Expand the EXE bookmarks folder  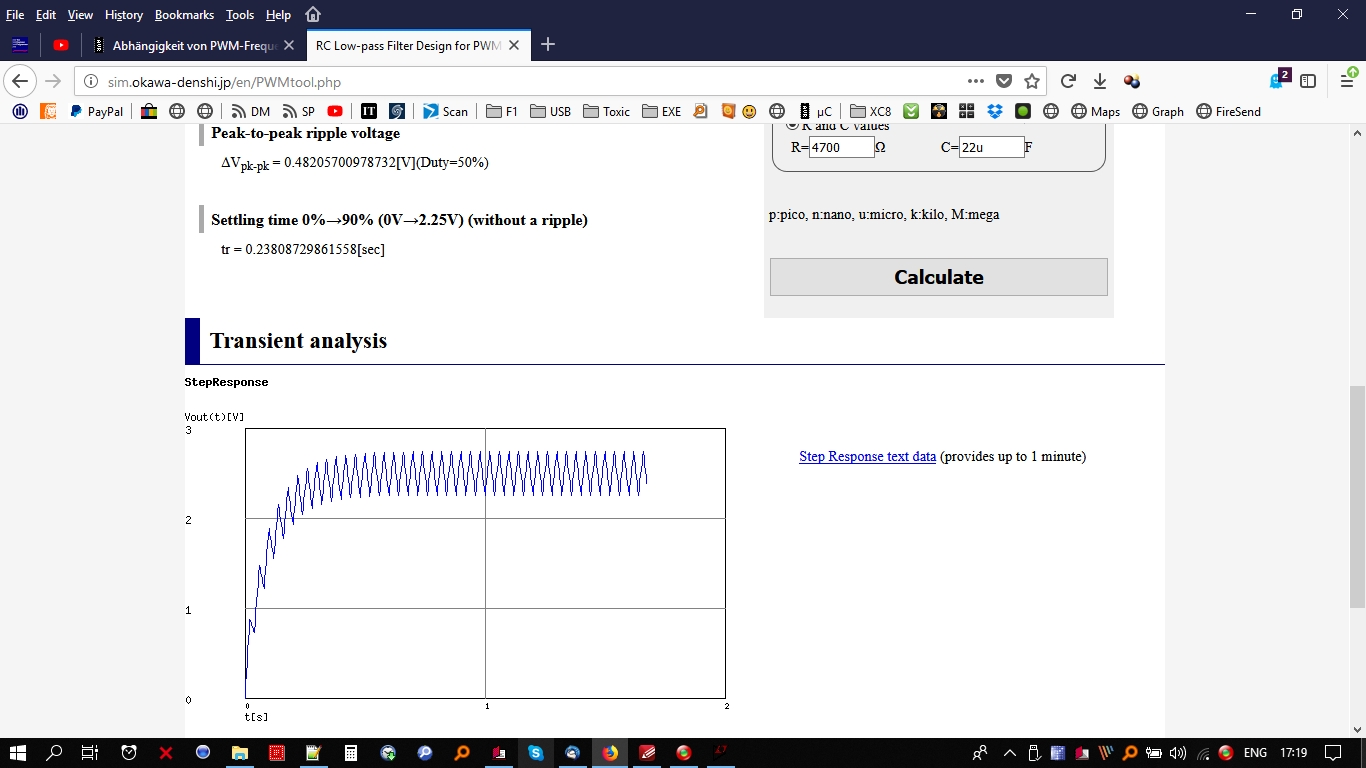point(661,112)
